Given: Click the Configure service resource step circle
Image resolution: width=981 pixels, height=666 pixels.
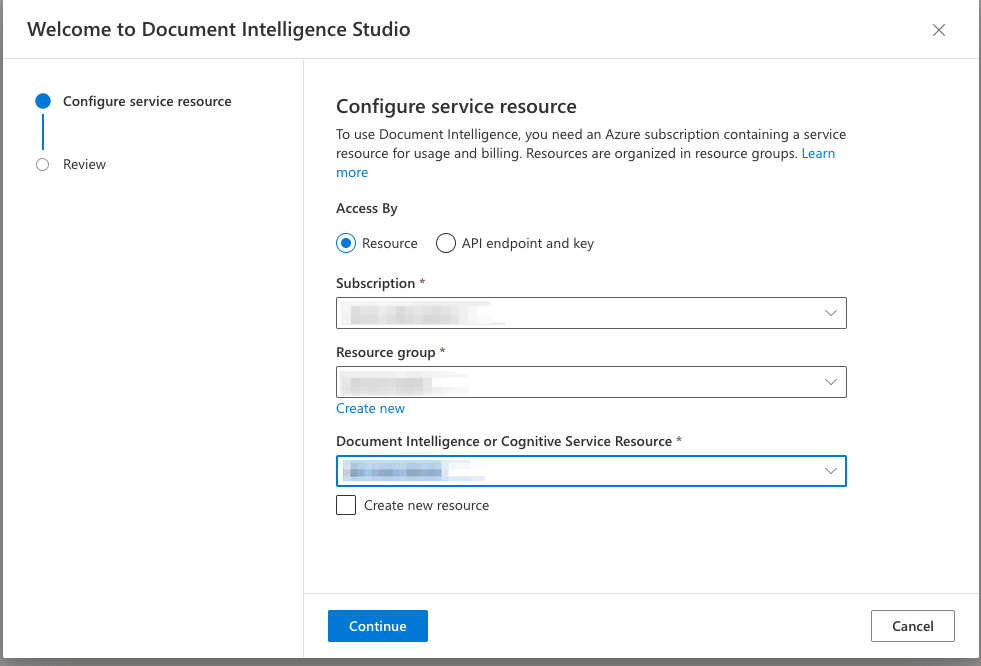Looking at the screenshot, I should click(43, 101).
